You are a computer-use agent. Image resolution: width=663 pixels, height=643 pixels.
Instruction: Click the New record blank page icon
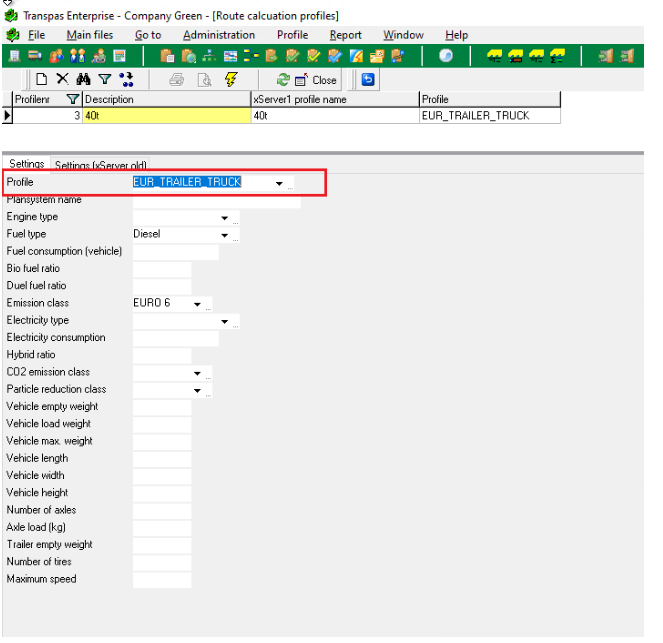click(42, 79)
